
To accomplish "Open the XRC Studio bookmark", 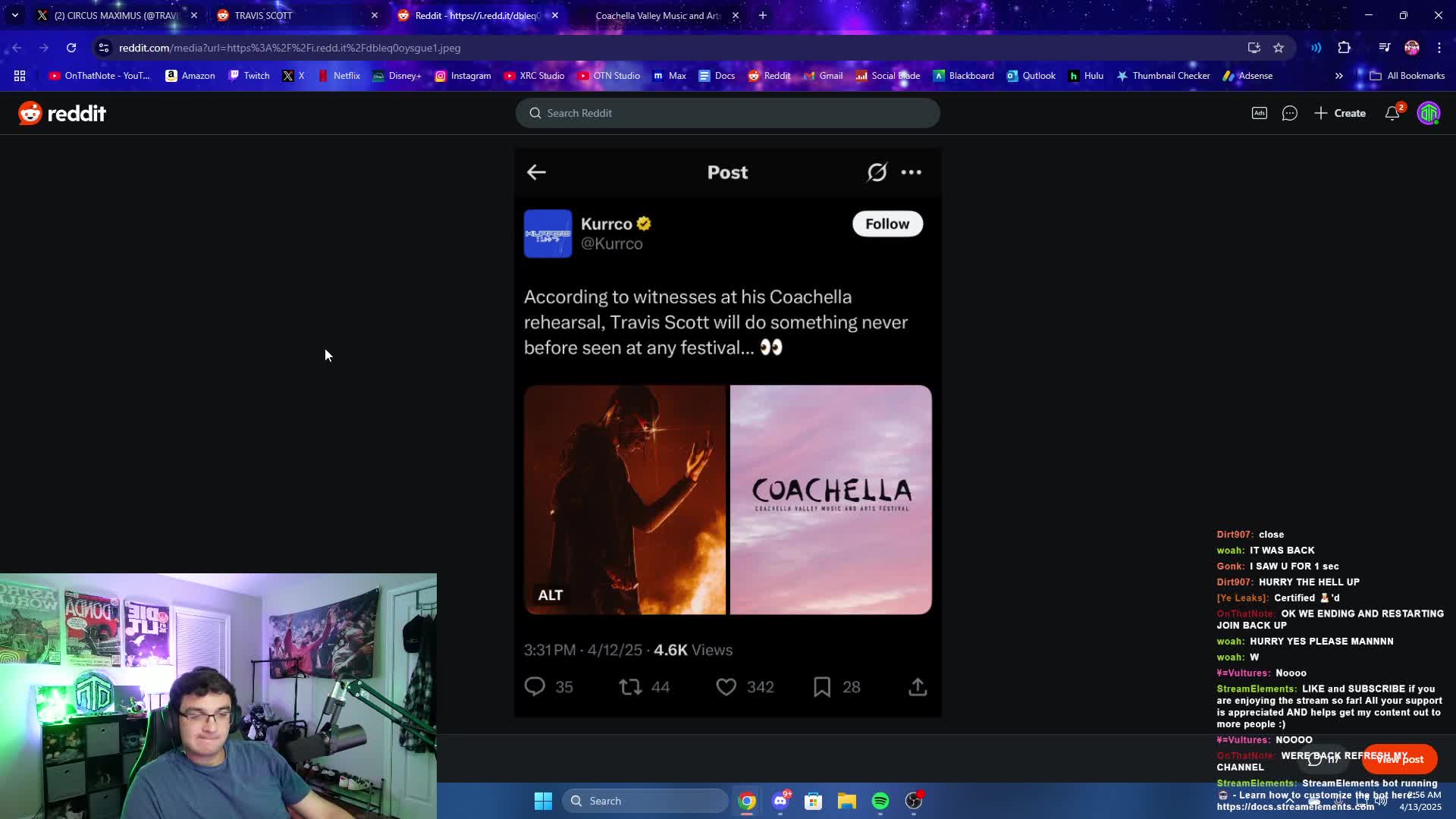I will [x=534, y=76].
